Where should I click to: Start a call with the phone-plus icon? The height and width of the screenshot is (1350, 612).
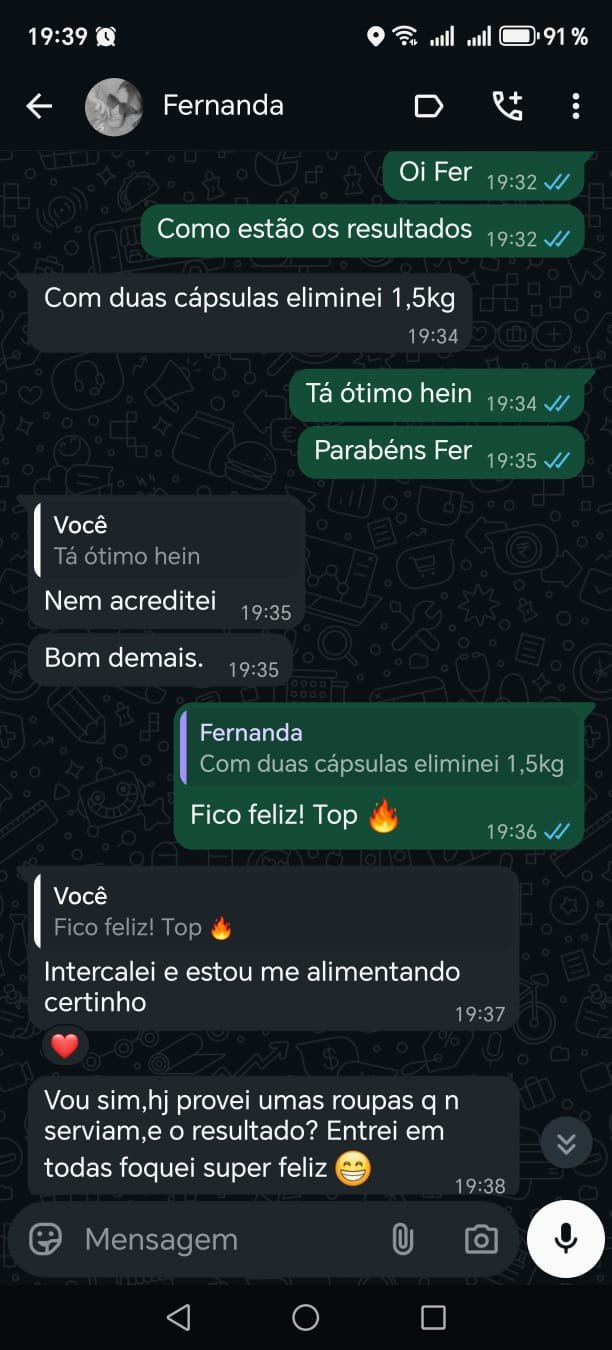[507, 106]
